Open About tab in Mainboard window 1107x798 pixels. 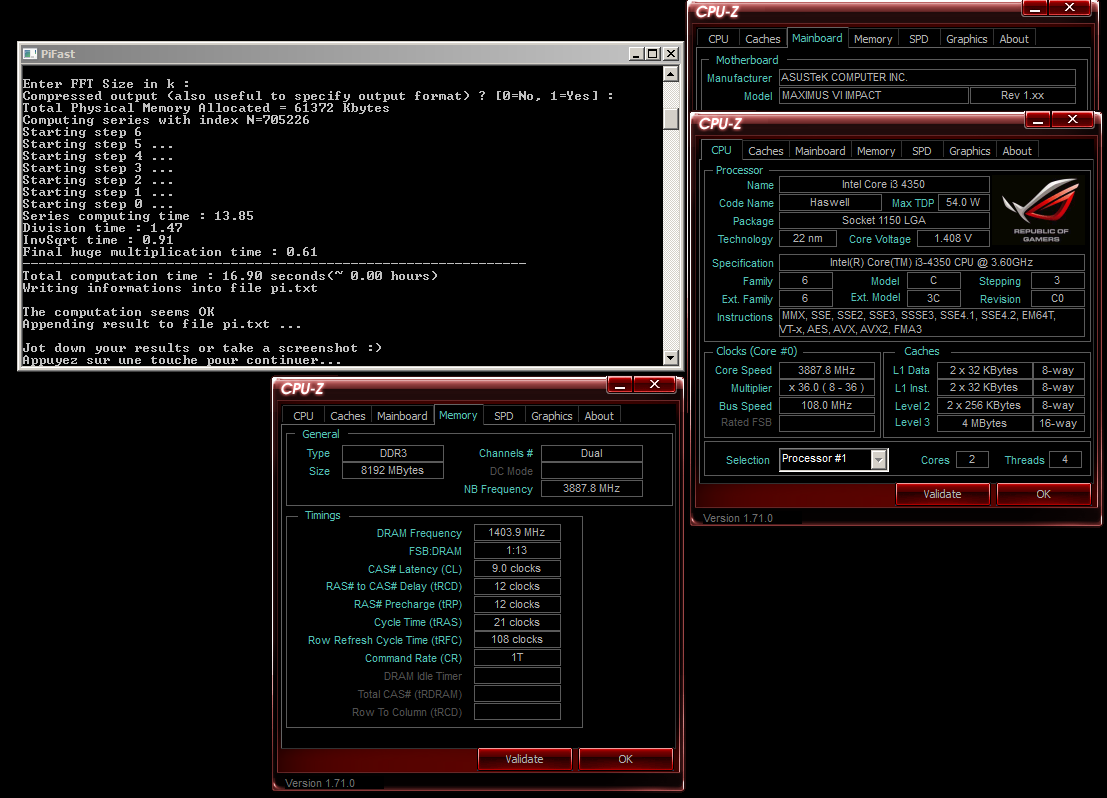[1014, 39]
